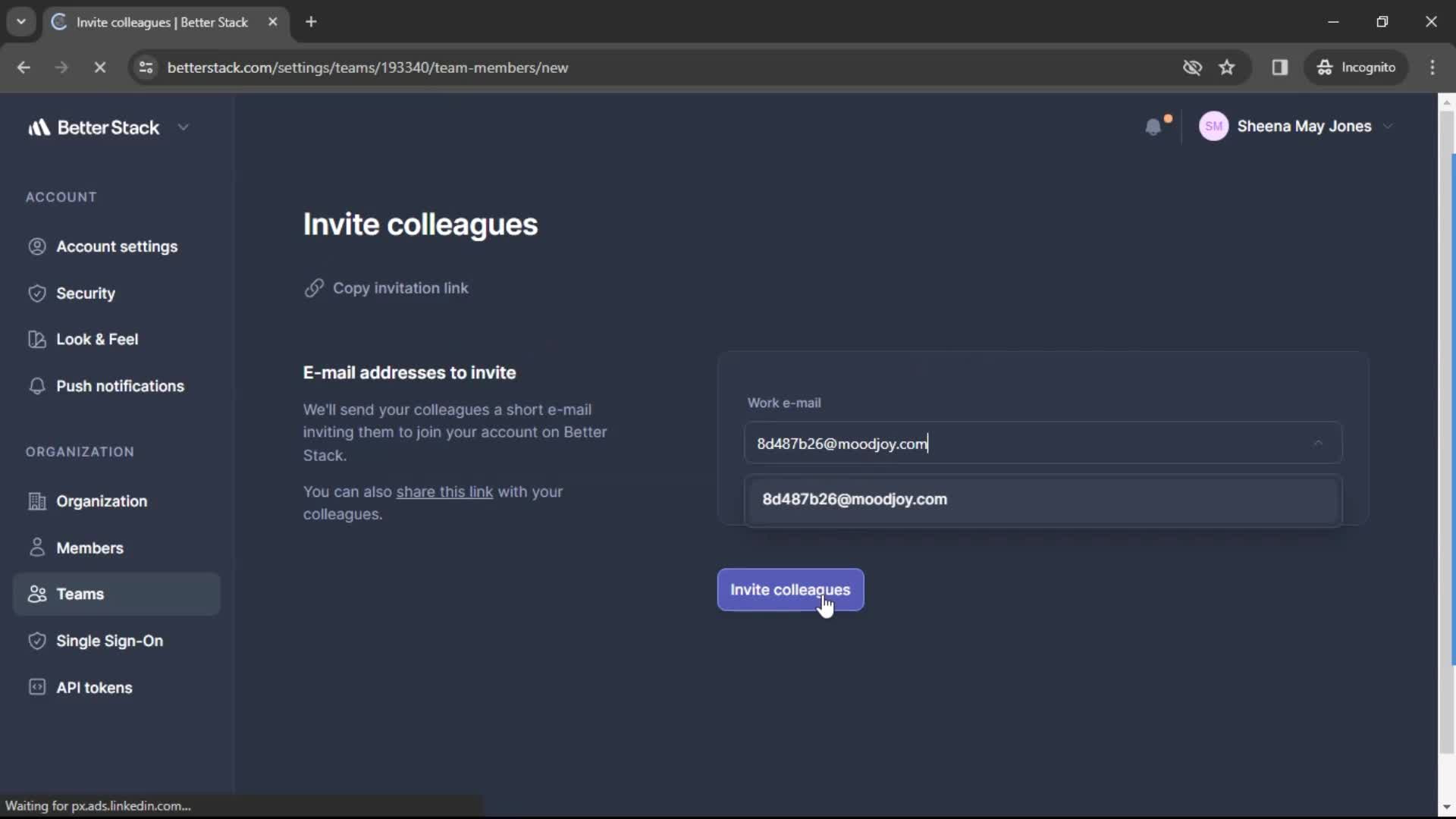Expand the user menu chevron
Screen dimensions: 1456x819
pos(1388,127)
